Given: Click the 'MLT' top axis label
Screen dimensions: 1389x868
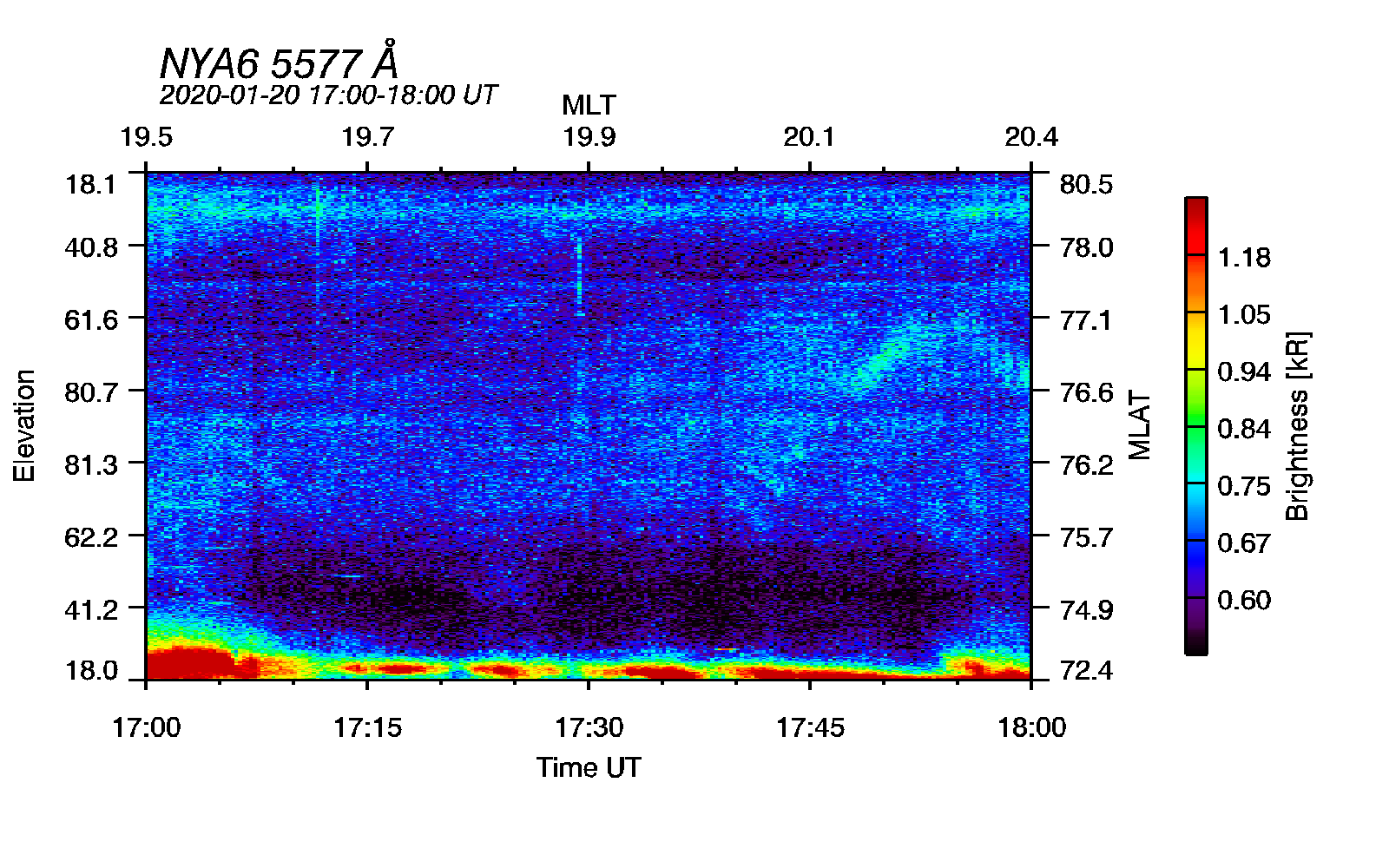Looking at the screenshot, I should point(589,105).
